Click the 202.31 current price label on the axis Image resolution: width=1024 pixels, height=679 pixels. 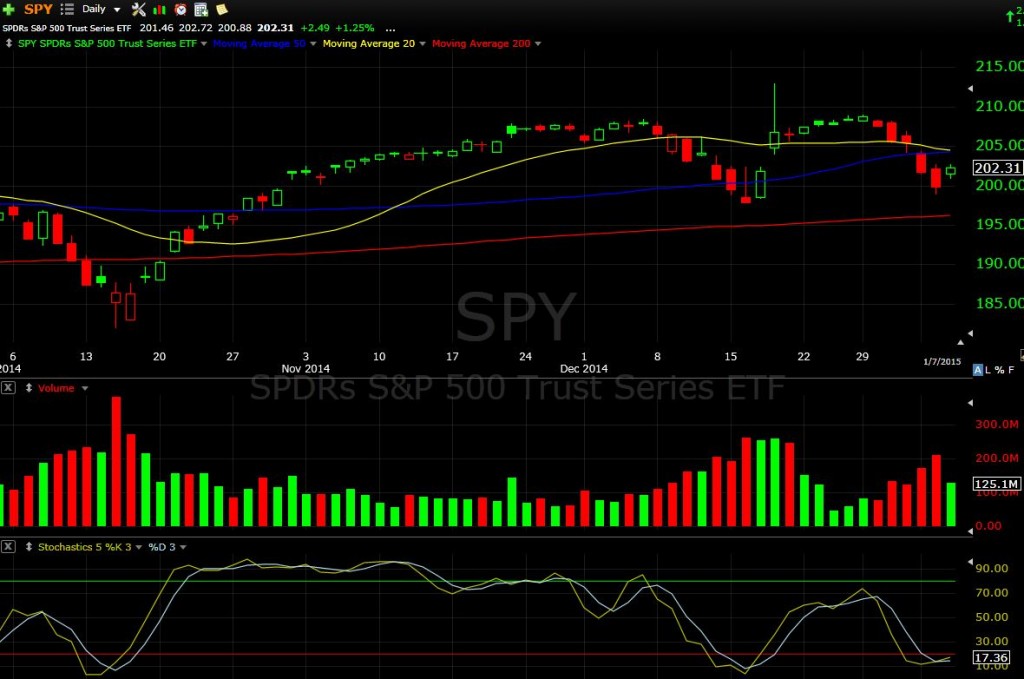coord(997,168)
